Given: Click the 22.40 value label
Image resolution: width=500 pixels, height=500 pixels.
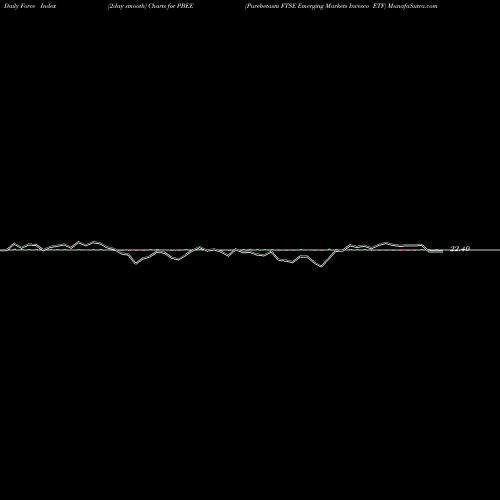Looking at the screenshot, I should point(460,249).
